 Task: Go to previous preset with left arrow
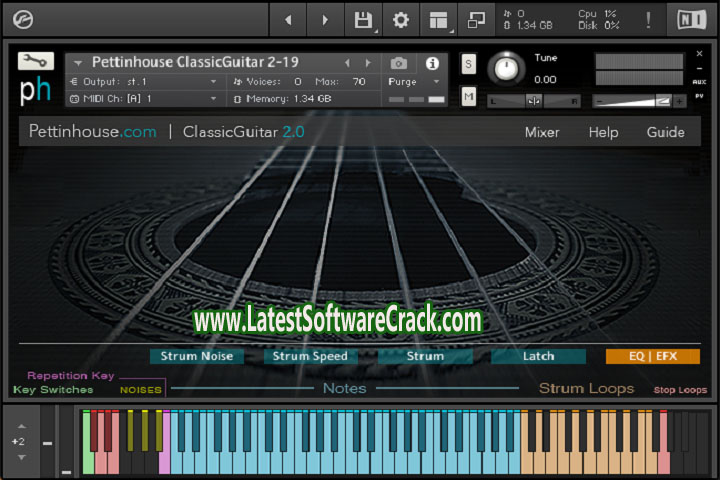(288, 20)
